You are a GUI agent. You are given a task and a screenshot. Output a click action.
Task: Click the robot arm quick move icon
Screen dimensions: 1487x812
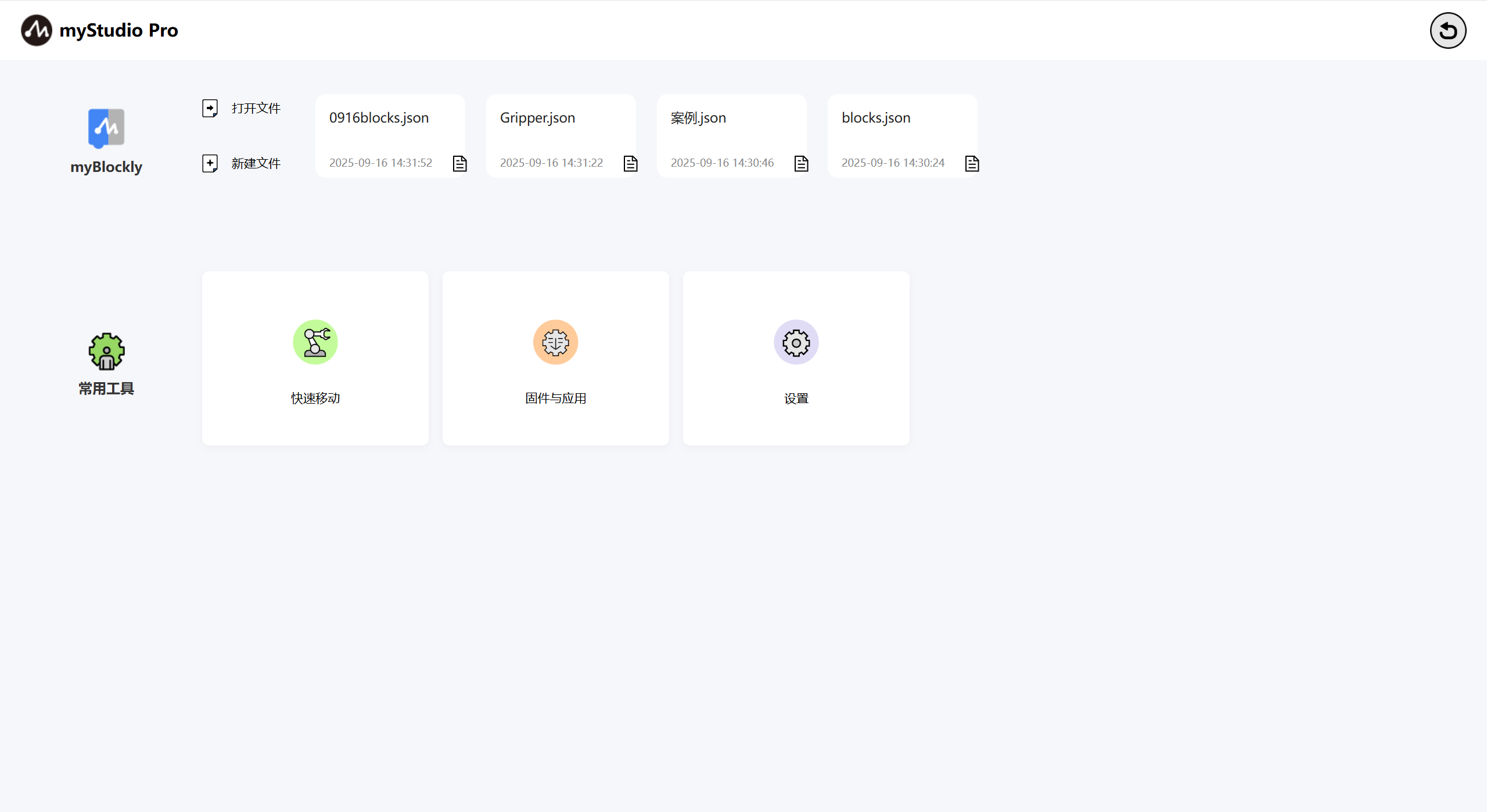point(315,342)
